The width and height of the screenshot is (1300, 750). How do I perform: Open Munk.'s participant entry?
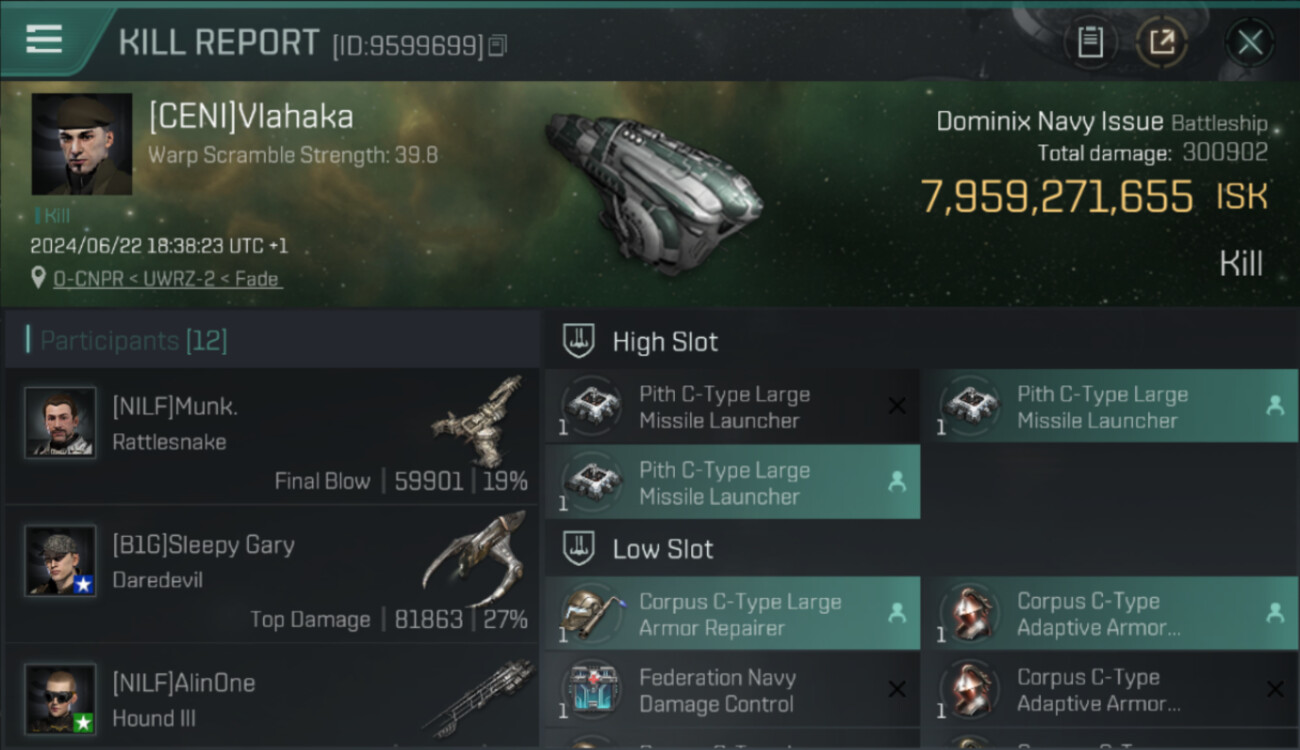(x=270, y=436)
